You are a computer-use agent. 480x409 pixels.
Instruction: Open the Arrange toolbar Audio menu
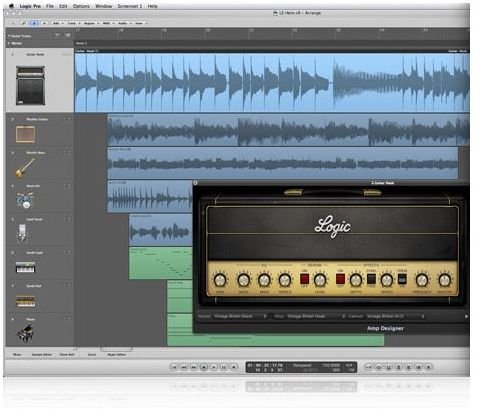124,23
